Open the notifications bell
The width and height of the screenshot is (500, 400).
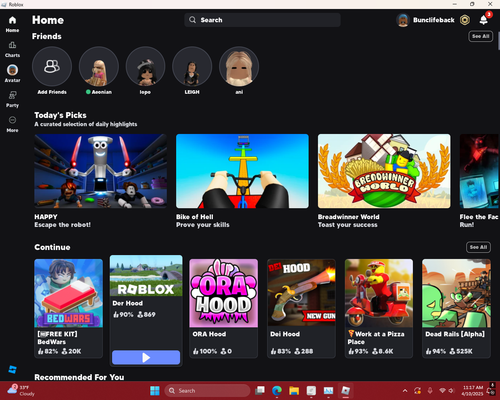(x=484, y=20)
